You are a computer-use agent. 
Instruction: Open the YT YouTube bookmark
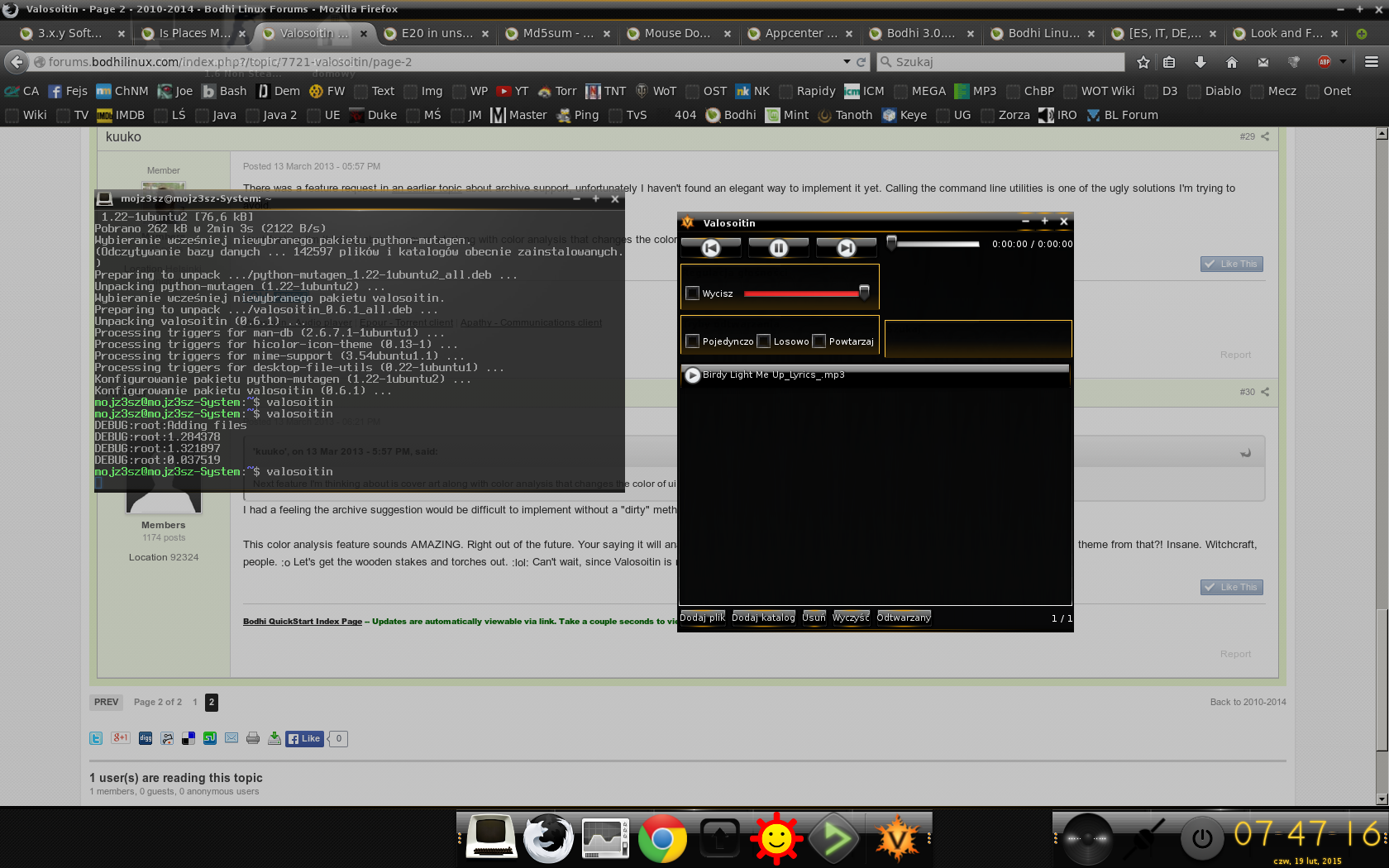tap(513, 91)
